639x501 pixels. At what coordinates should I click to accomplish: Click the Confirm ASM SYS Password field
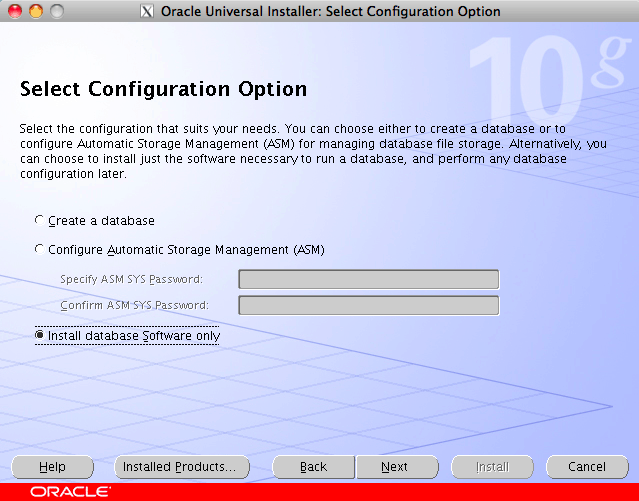pyautogui.click(x=368, y=305)
